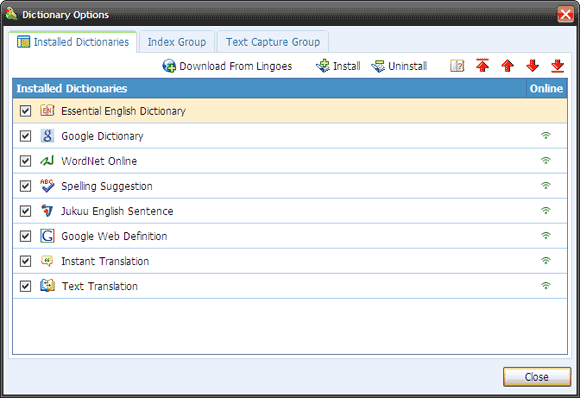
Task: Click the Spelling Suggestion ABC icon
Action: coord(47,186)
